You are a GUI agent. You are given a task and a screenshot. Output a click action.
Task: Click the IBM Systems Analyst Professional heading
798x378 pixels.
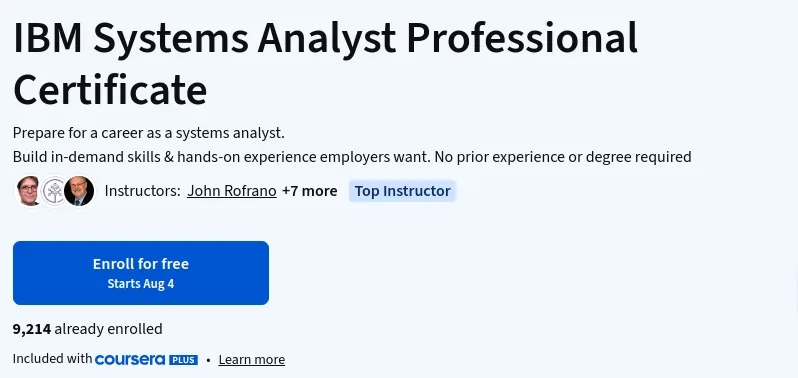[325, 38]
